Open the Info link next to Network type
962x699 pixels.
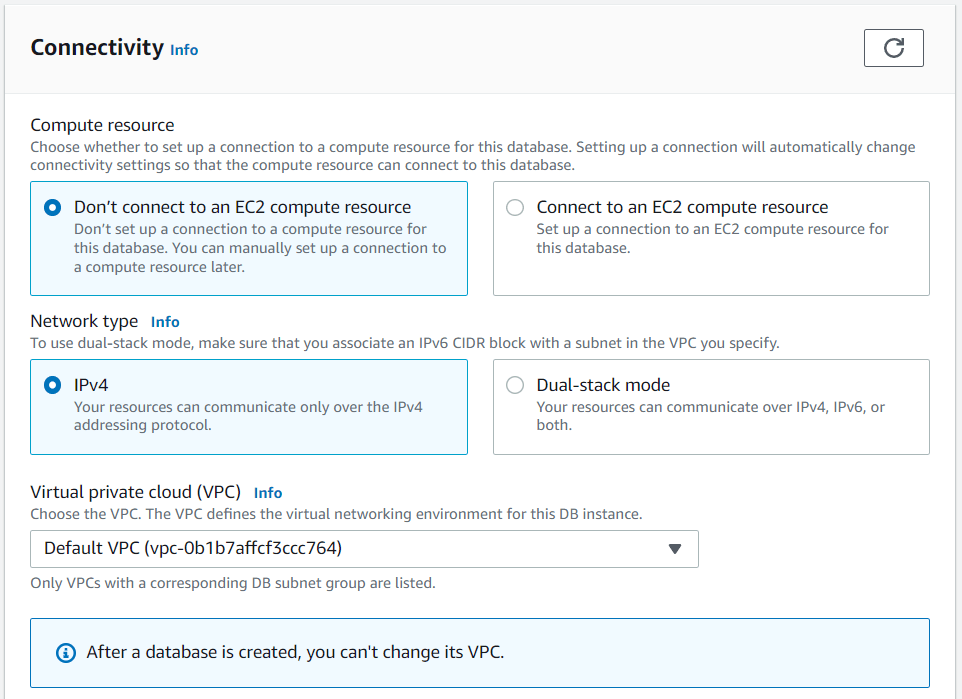click(165, 322)
